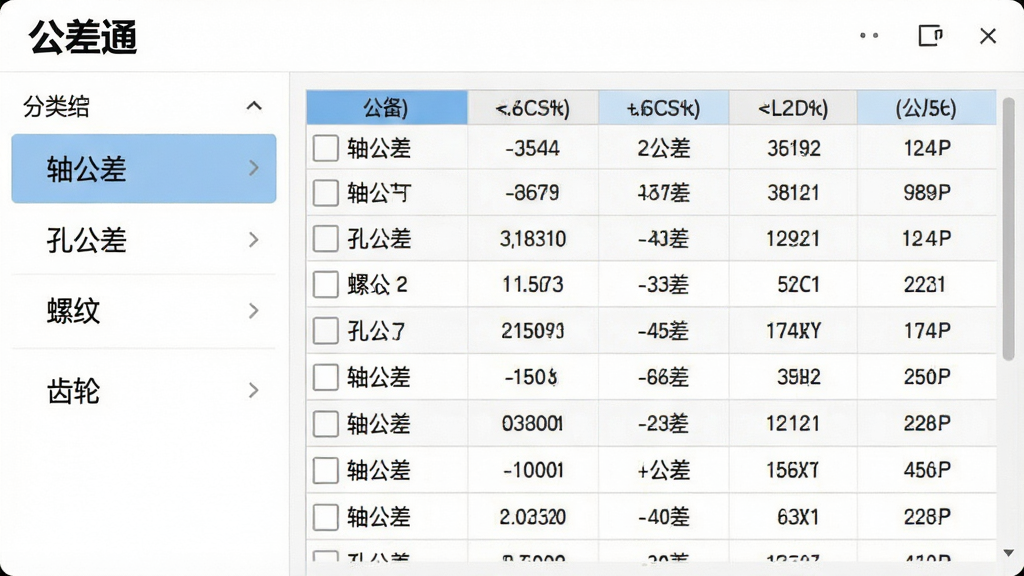The width and height of the screenshot is (1024, 576).
Task: Click the -40差 cell
Action: 664,517
